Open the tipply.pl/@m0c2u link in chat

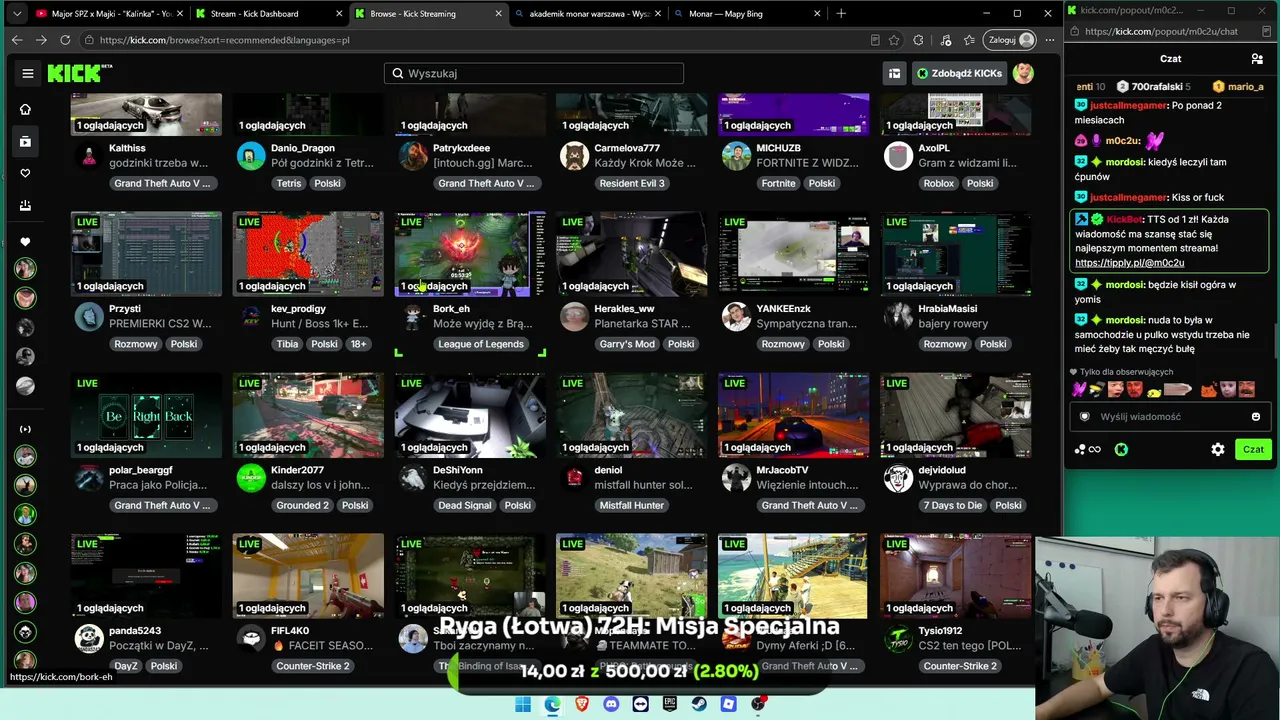pyautogui.click(x=1129, y=263)
